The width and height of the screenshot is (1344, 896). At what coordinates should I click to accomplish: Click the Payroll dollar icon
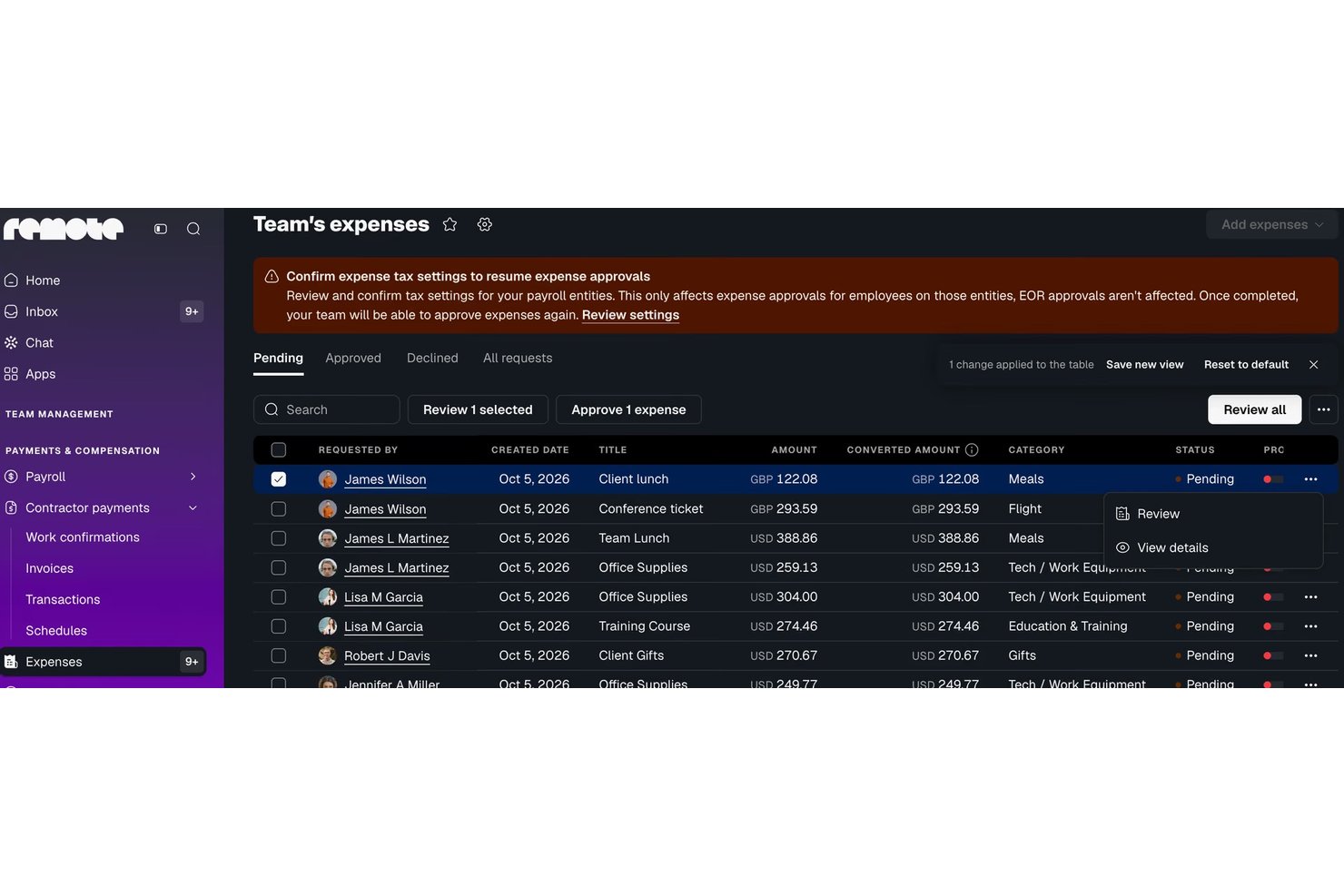click(11, 477)
